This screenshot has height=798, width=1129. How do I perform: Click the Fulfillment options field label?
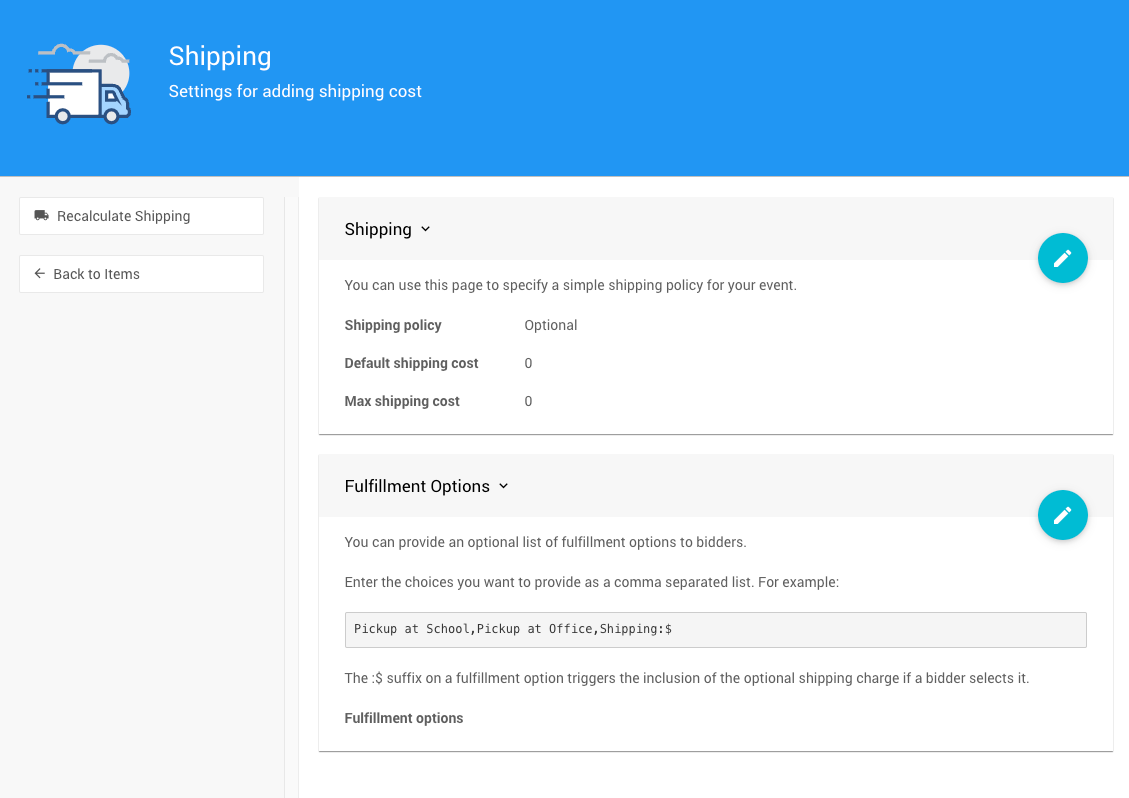[x=404, y=718]
